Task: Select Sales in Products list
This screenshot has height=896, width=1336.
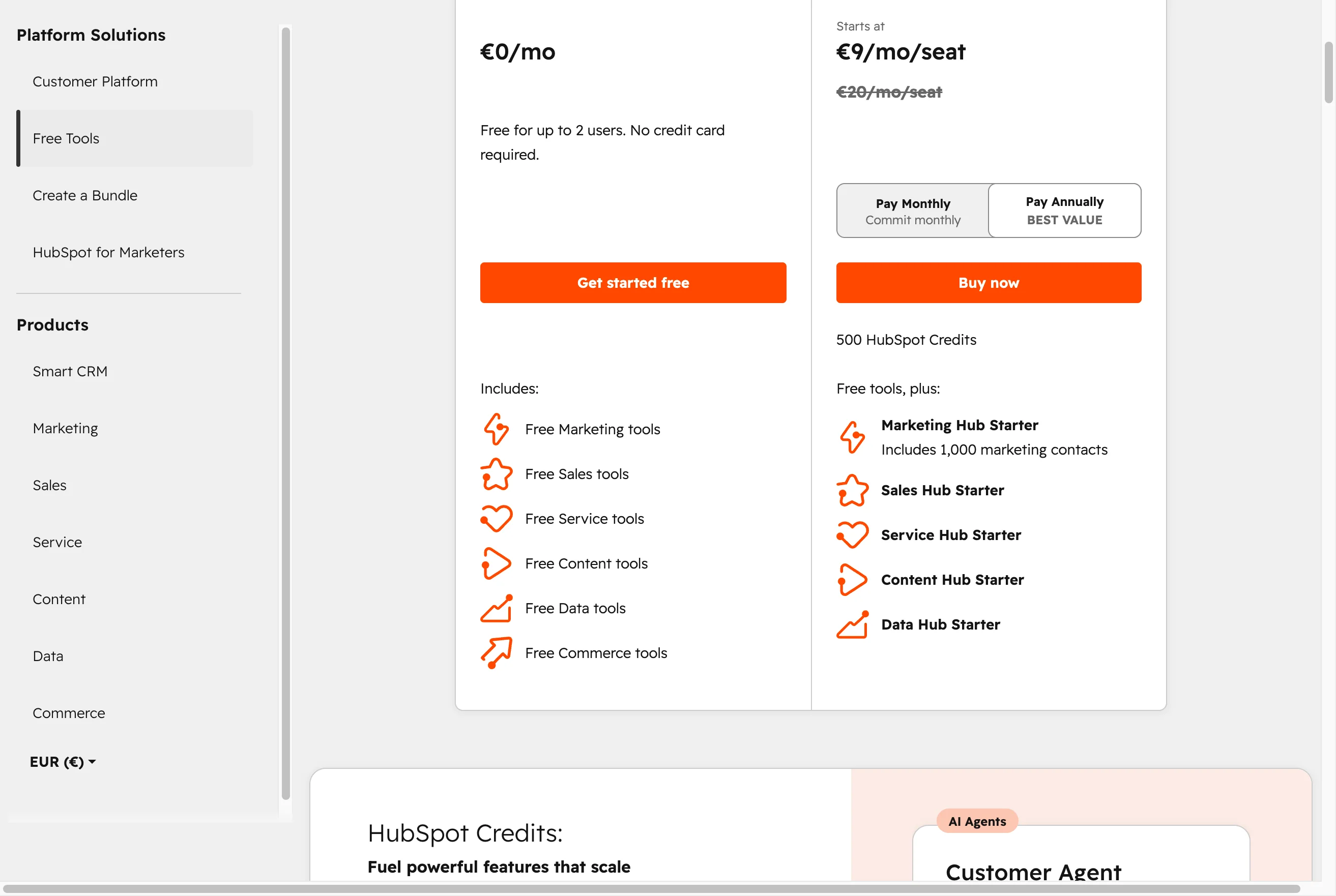Action: click(50, 485)
